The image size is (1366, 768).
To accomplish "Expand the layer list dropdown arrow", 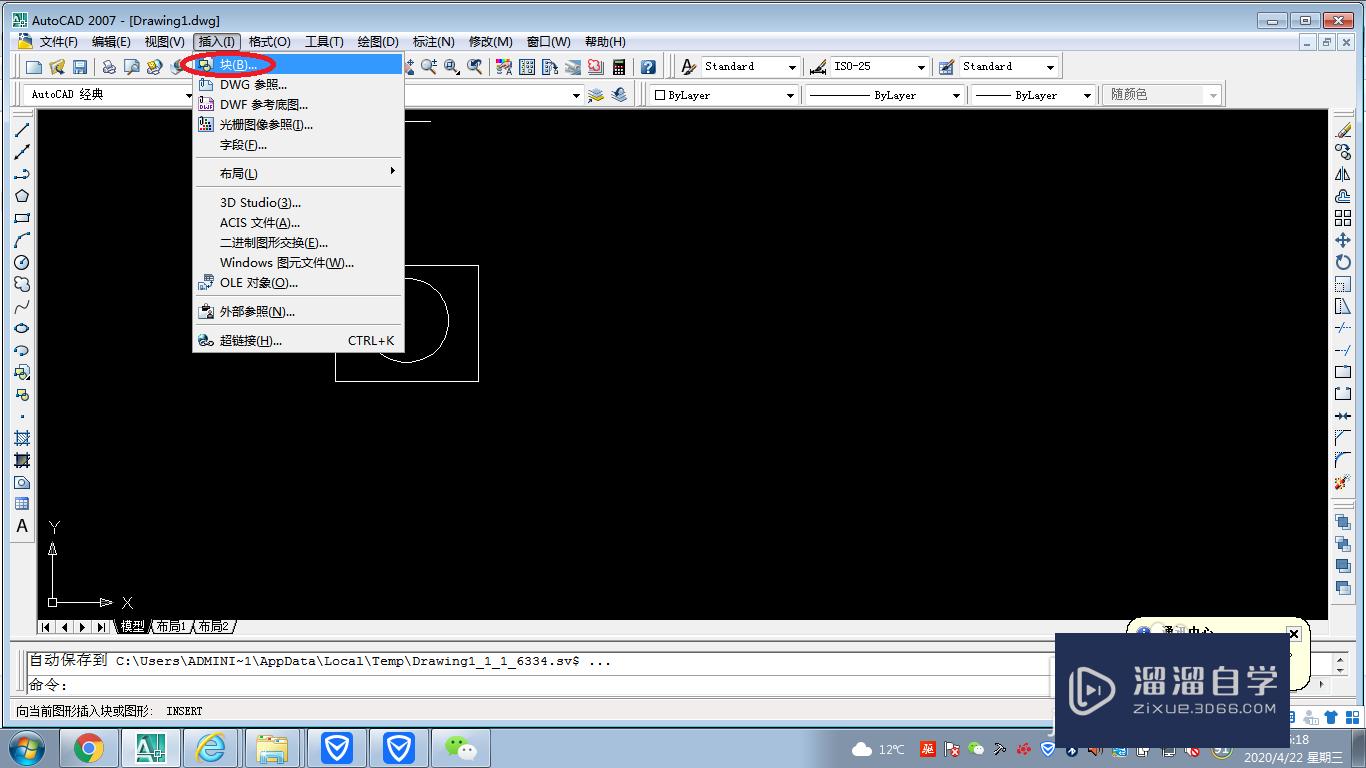I will 576,96.
